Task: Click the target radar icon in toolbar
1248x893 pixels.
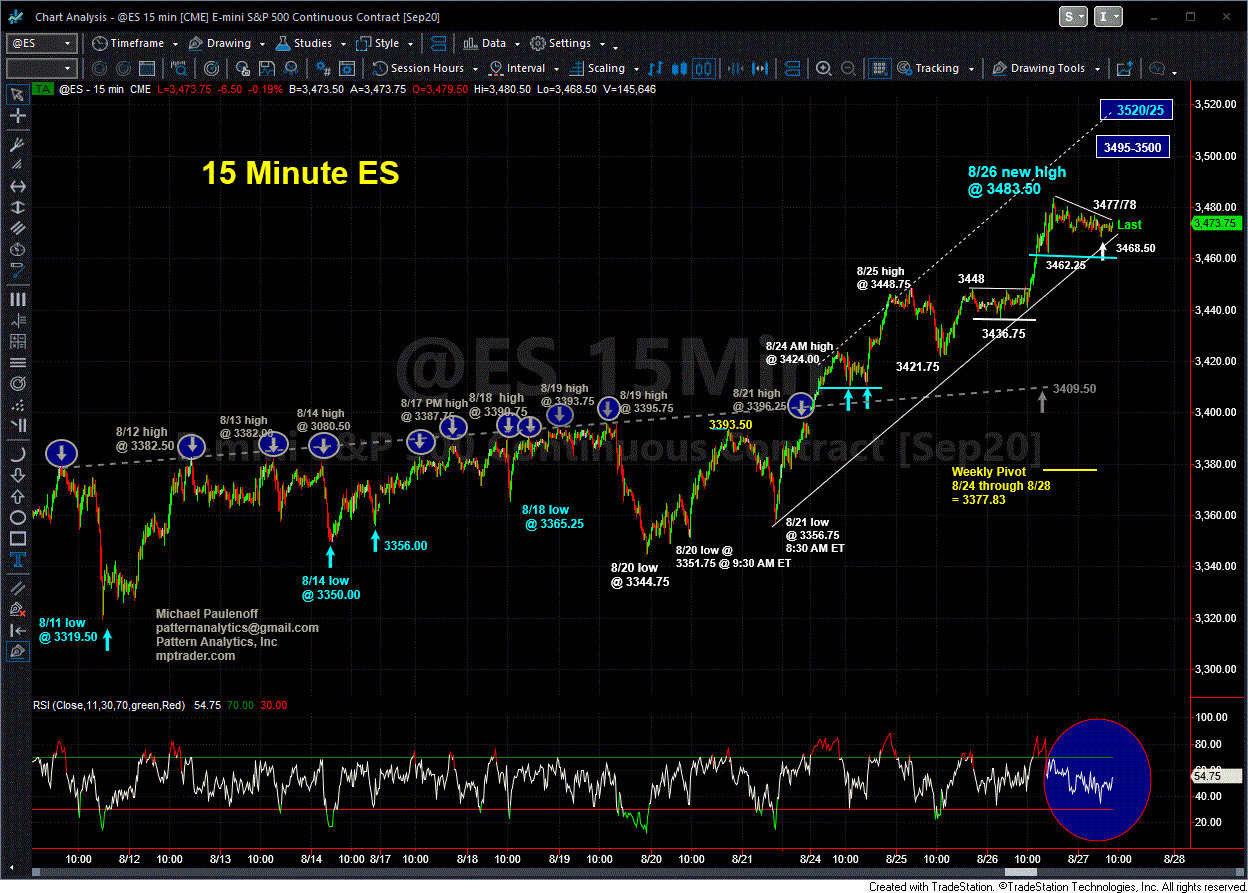Action: point(211,68)
